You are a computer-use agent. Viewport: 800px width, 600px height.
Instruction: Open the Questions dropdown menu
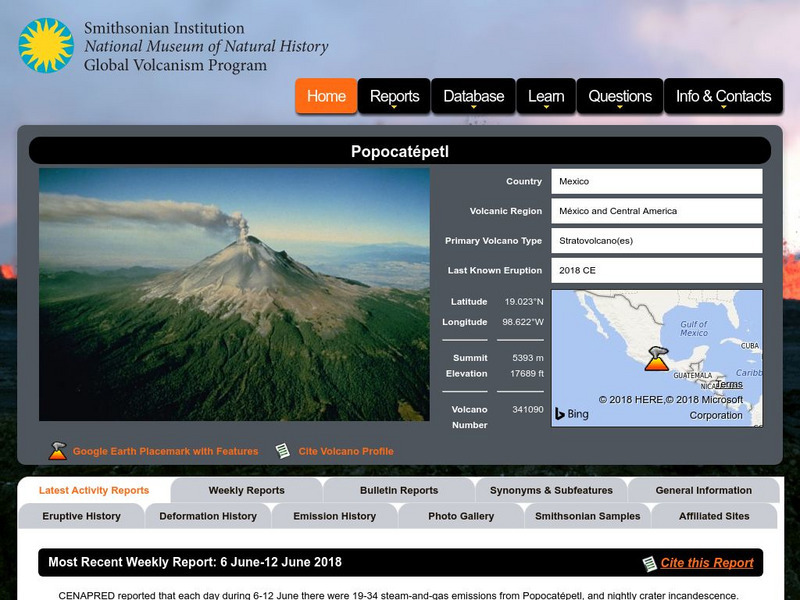(x=618, y=96)
